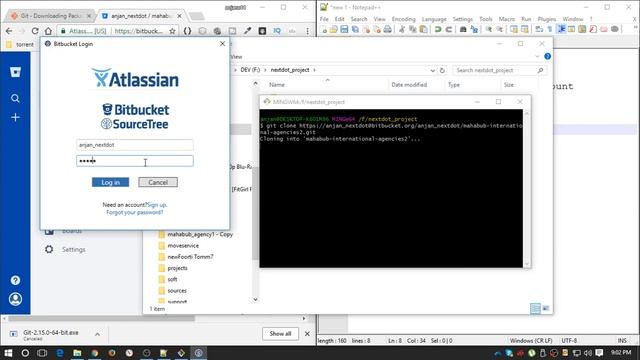Click the Bitbucket bucket logo in blue sidebar
The height and width of the screenshot is (360, 640).
pos(15,72)
